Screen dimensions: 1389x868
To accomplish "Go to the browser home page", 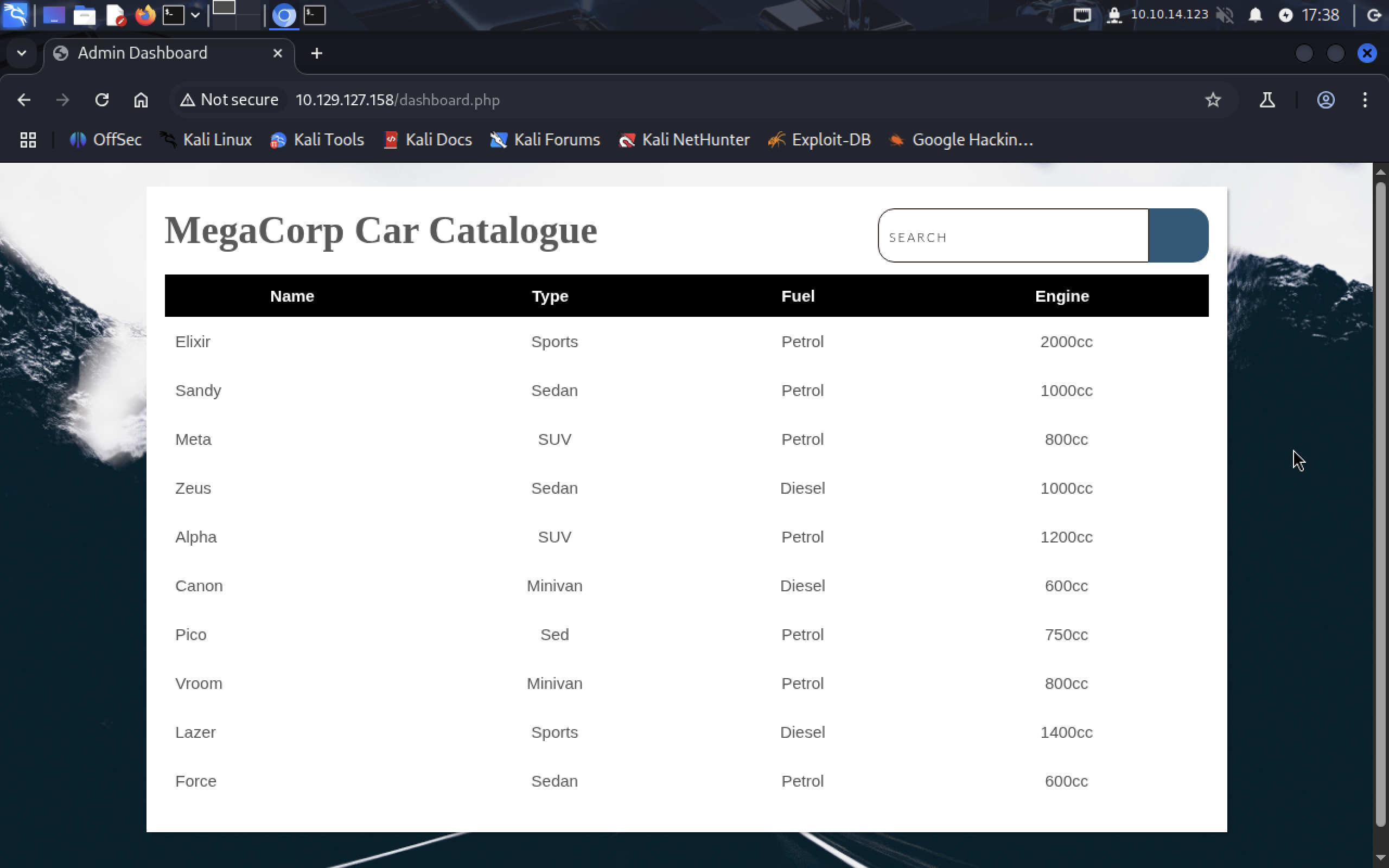I will pyautogui.click(x=141, y=100).
